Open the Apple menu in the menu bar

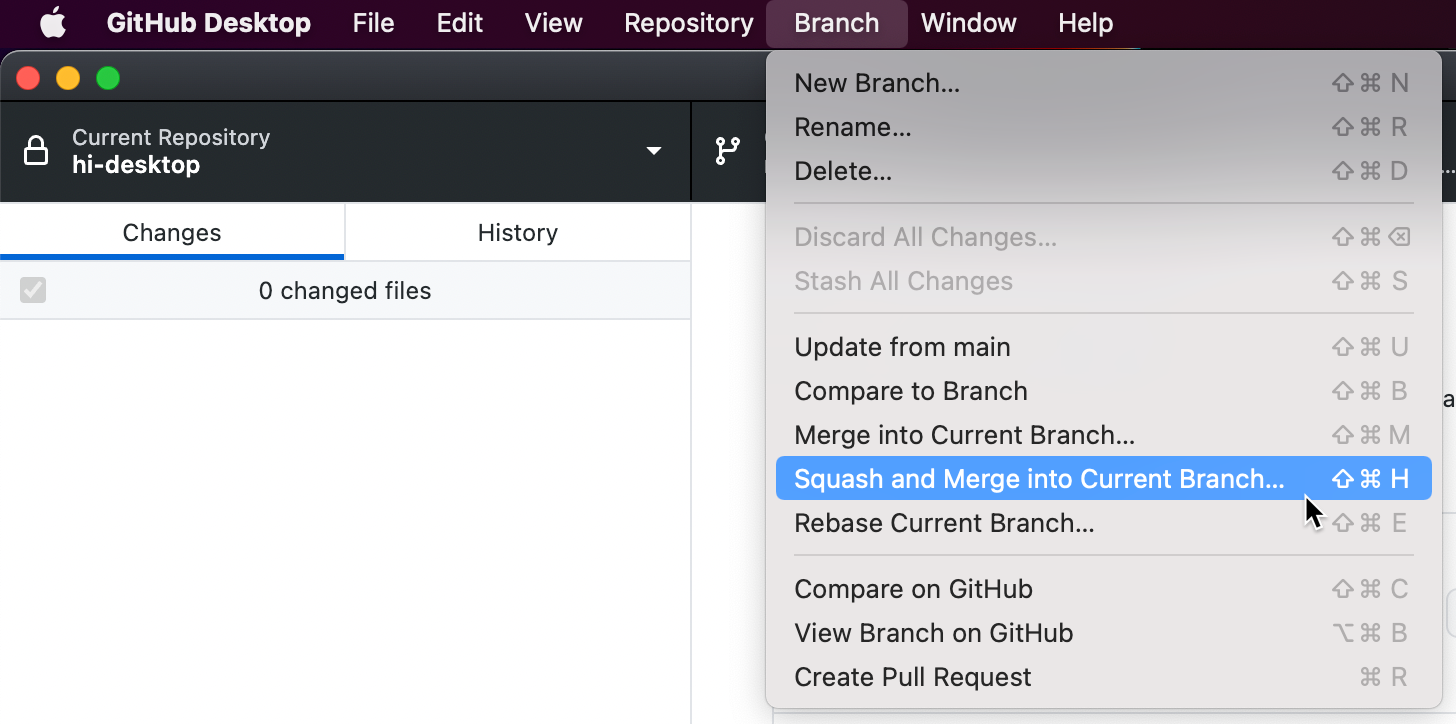52,22
